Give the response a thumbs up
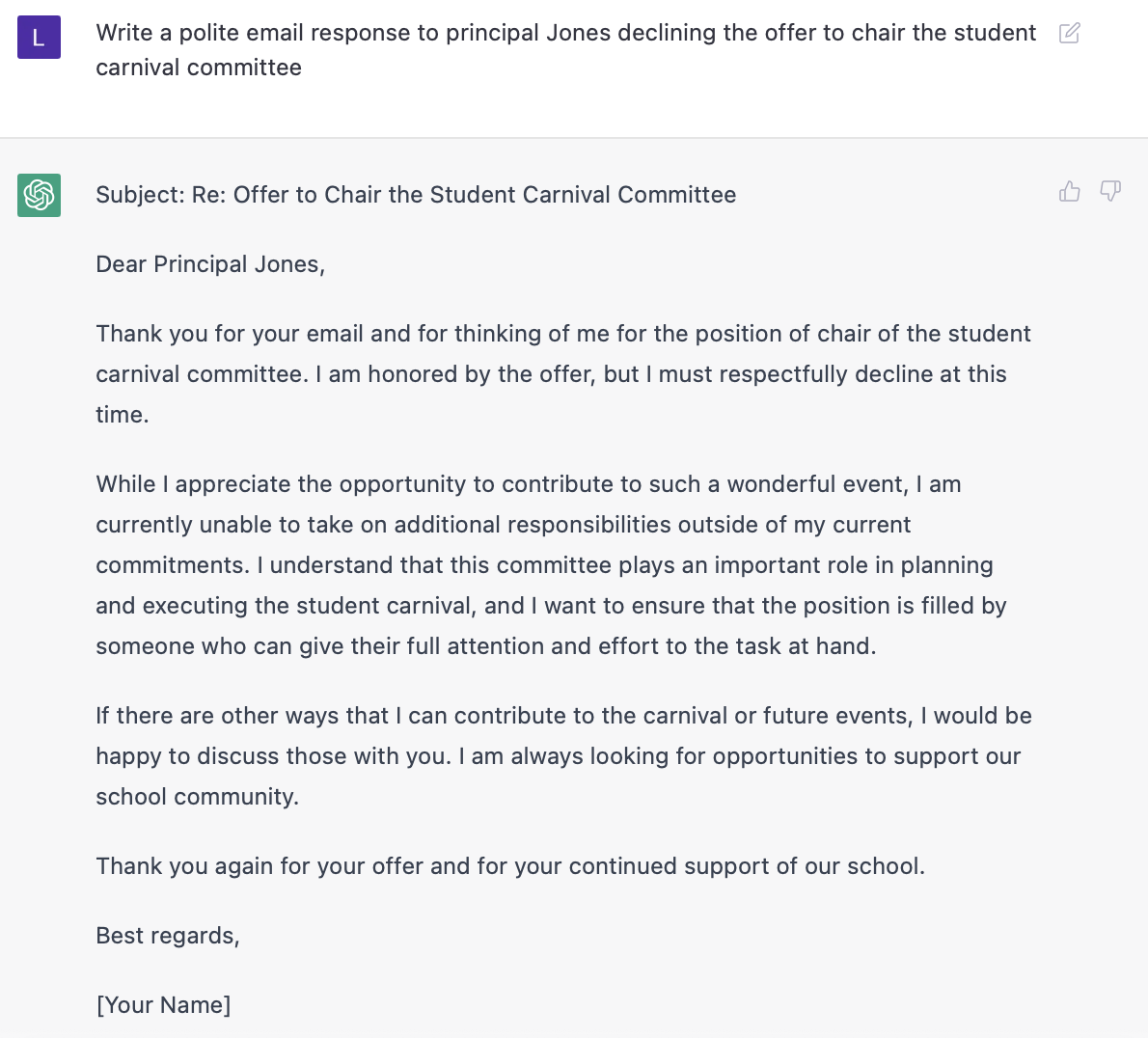Screen dimensions: 1148x1038 click(x=1069, y=191)
